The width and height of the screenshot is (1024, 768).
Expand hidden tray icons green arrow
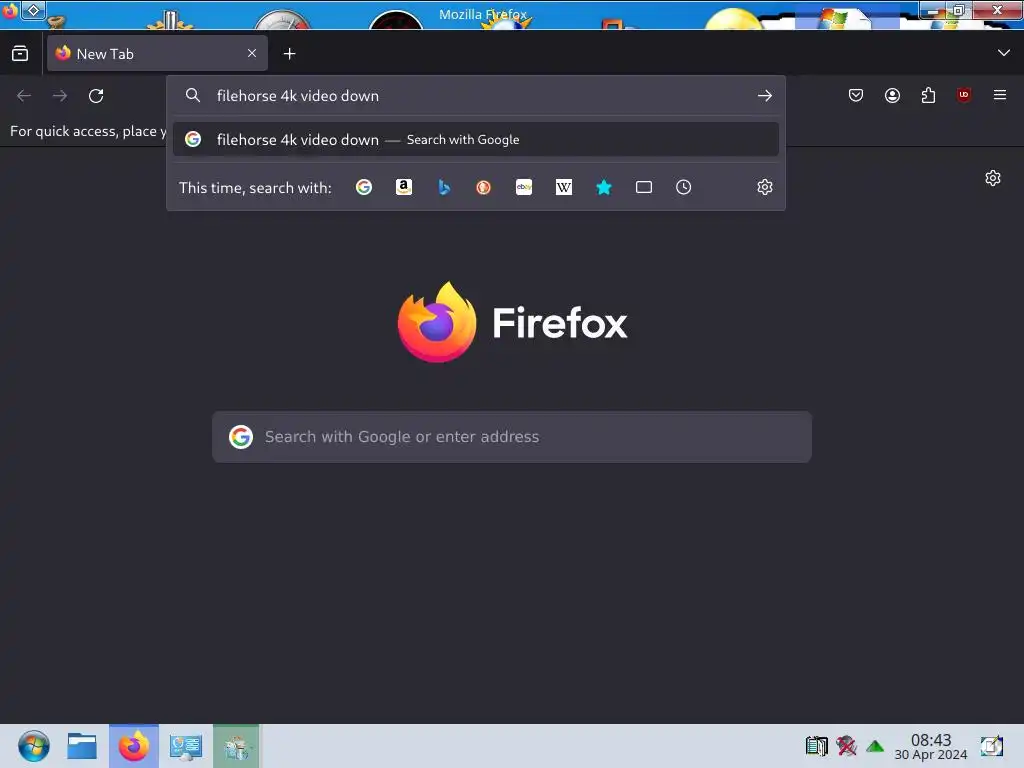tap(875, 746)
